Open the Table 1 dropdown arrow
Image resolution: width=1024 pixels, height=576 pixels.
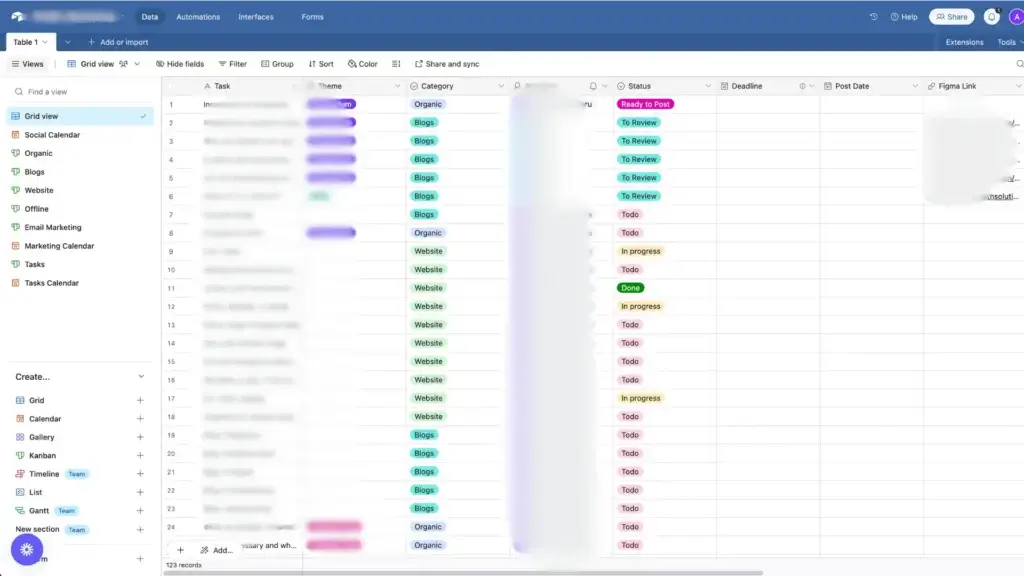(x=45, y=42)
